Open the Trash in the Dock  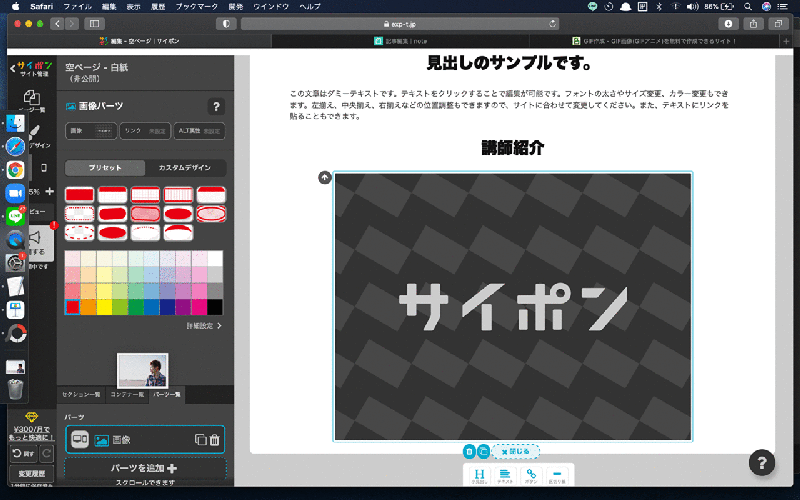pyautogui.click(x=15, y=389)
